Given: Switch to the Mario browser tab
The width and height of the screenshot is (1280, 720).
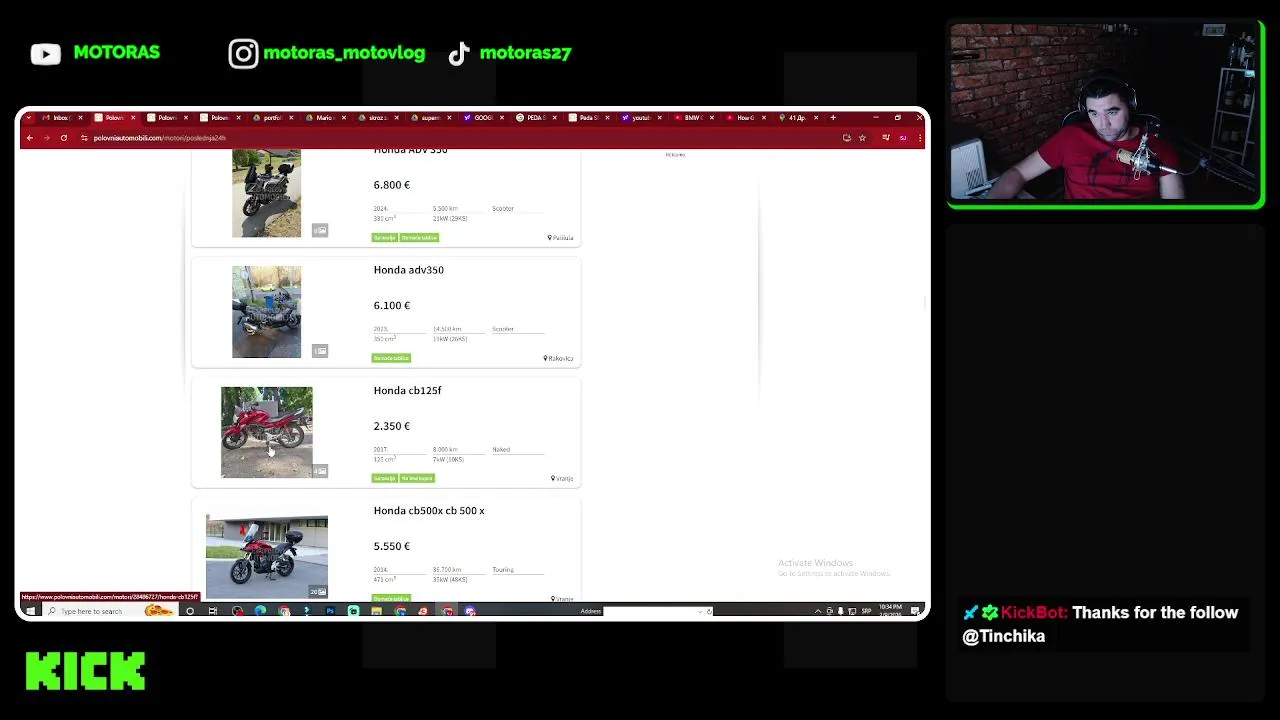Looking at the screenshot, I should point(325,118).
